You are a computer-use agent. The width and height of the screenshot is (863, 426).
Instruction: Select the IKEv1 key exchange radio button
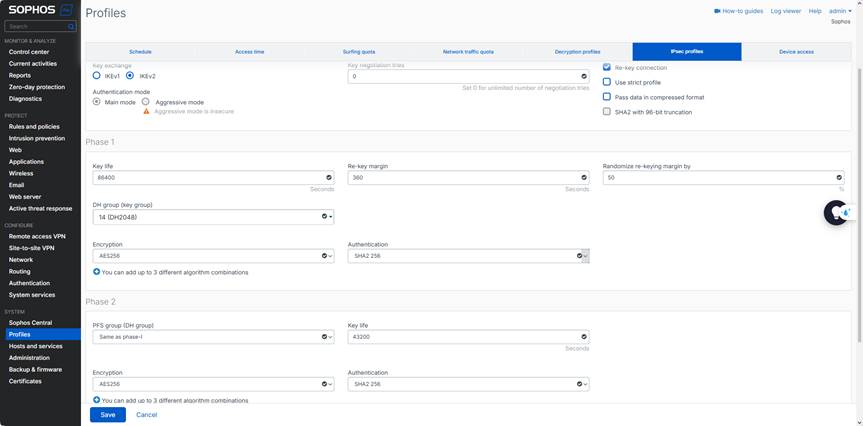[97, 75]
